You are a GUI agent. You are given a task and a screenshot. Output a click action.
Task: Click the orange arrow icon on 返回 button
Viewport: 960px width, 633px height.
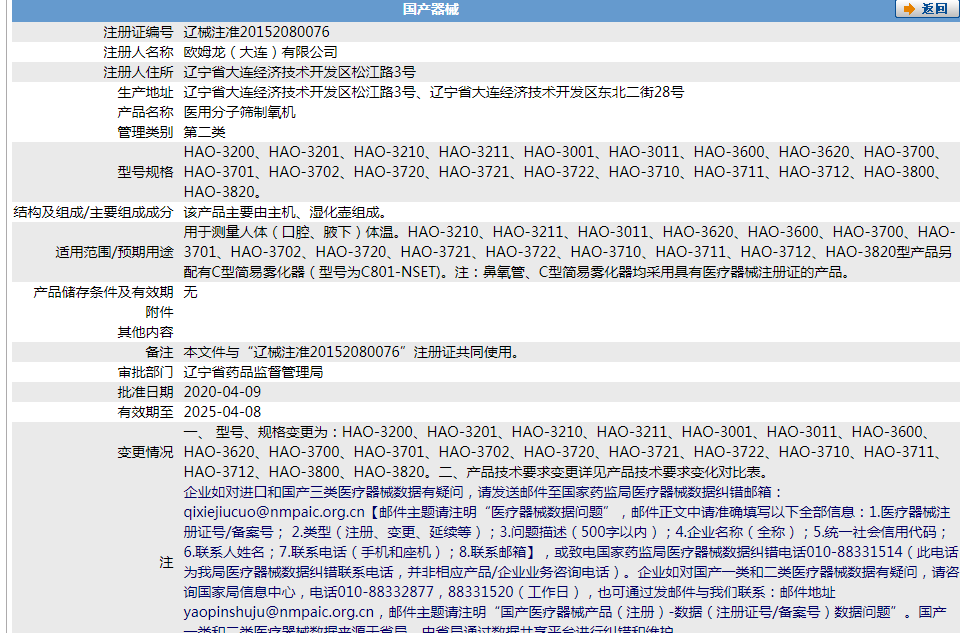click(x=909, y=9)
